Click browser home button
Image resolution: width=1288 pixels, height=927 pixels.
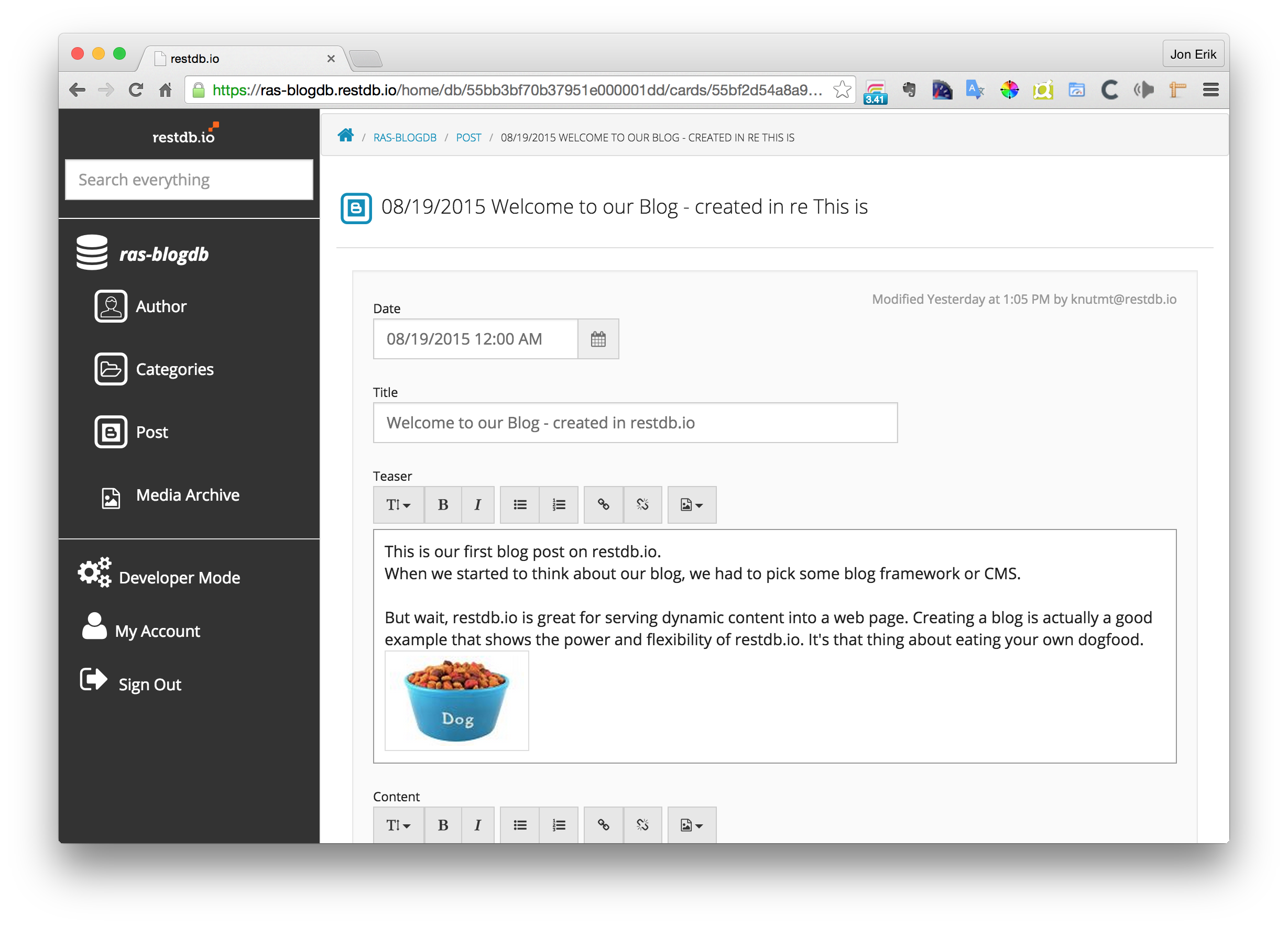(165, 90)
